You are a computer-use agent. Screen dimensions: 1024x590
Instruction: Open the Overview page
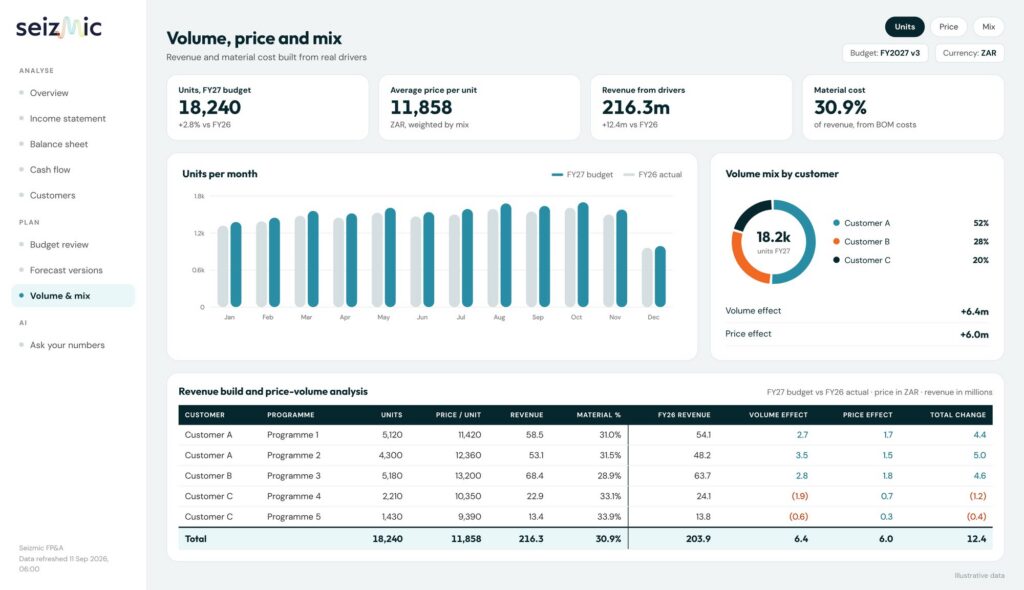[48, 93]
